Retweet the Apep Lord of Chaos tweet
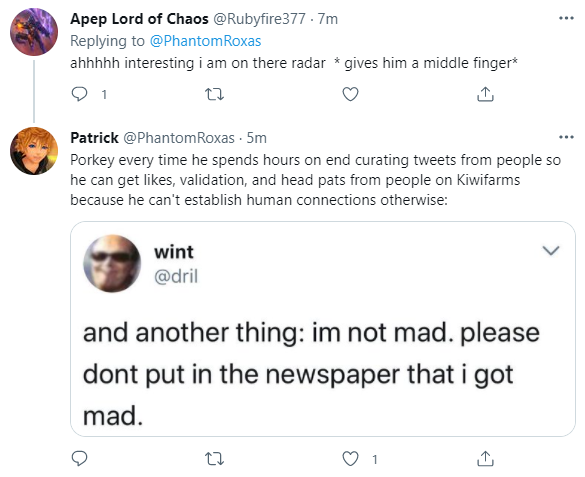The width and height of the screenshot is (585, 477). tap(215, 94)
